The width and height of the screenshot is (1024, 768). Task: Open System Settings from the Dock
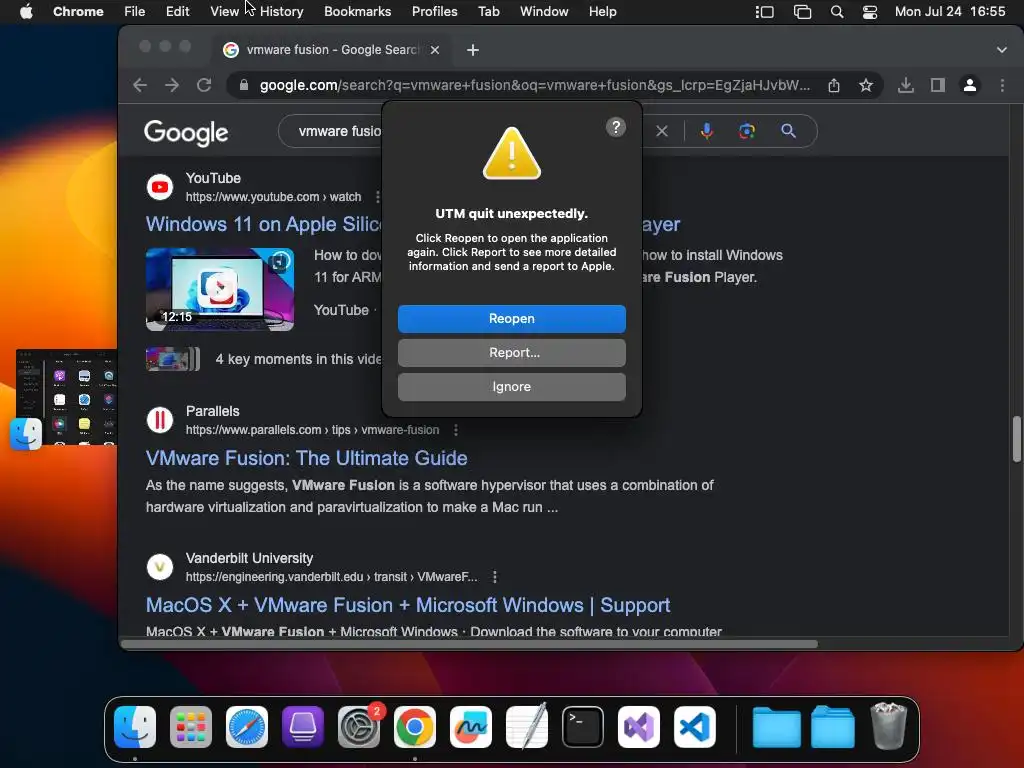coord(359,727)
